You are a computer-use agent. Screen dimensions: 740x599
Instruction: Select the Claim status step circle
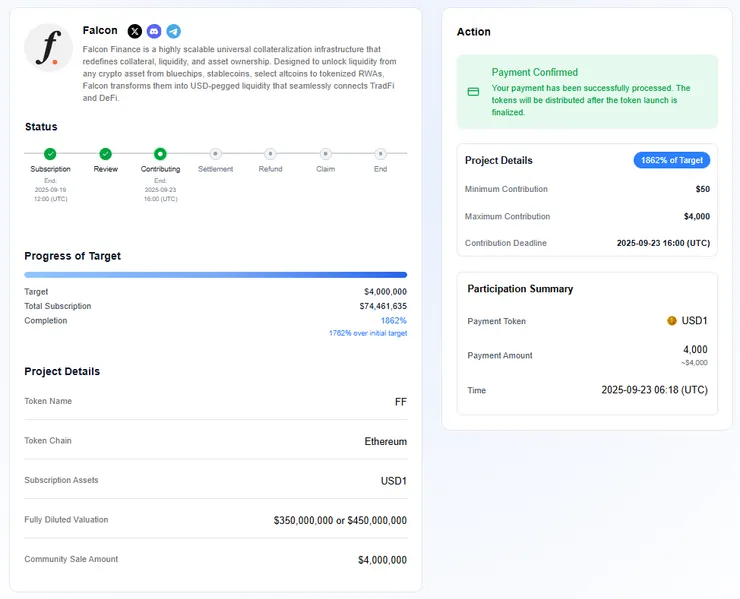click(x=325, y=154)
